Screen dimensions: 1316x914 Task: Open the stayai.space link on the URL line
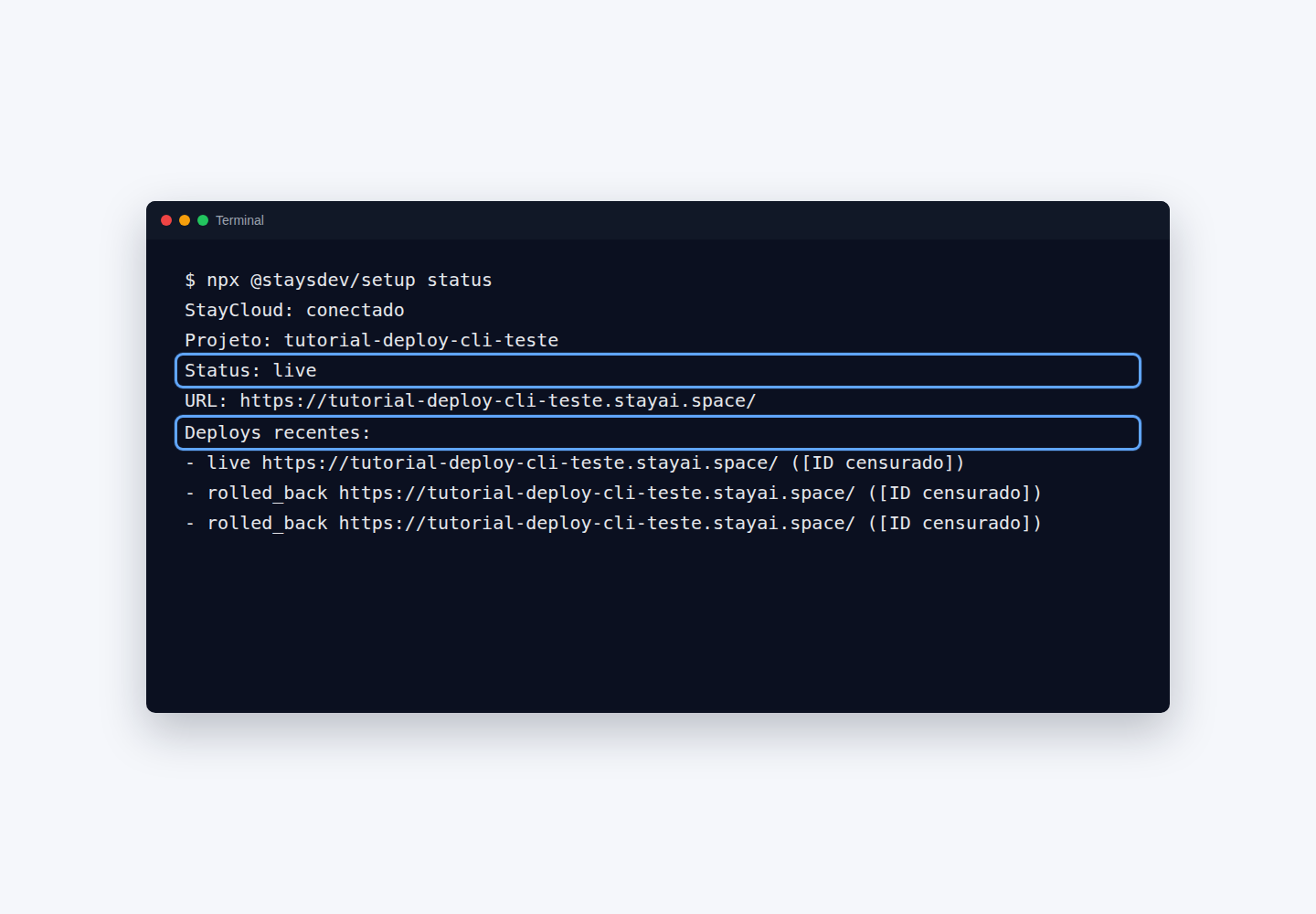(498, 400)
